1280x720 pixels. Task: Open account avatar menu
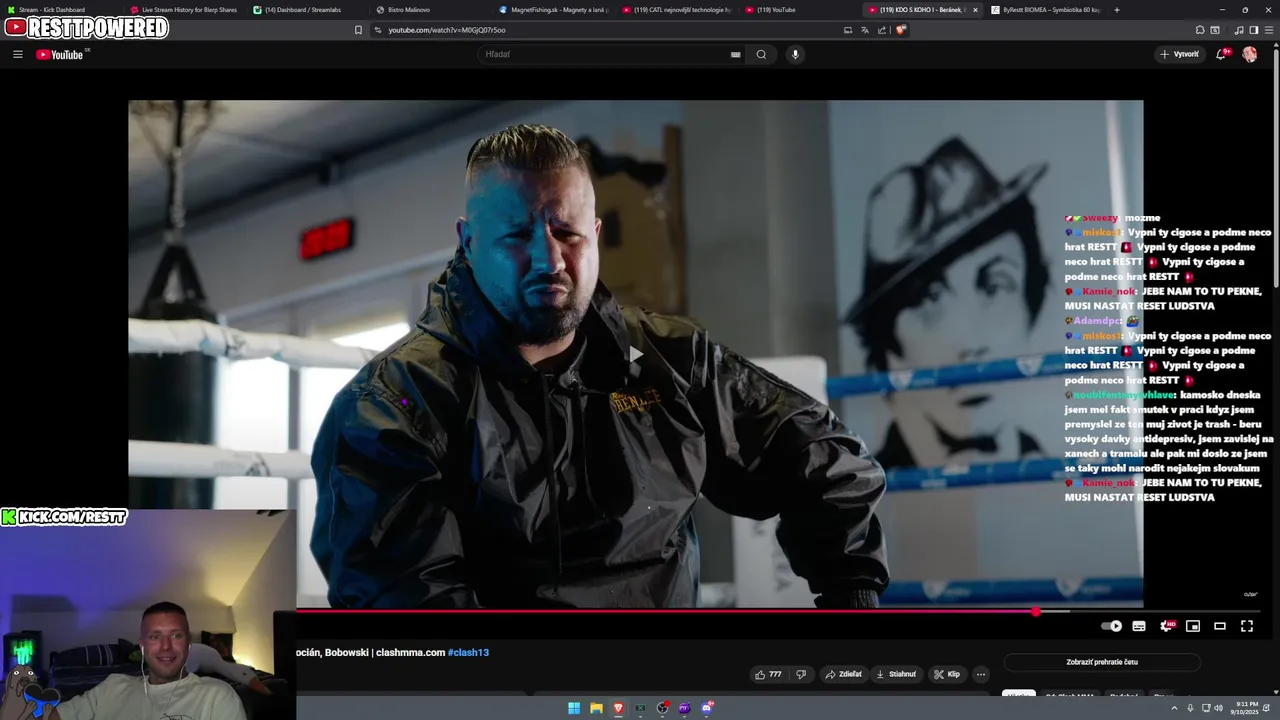tap(1249, 54)
